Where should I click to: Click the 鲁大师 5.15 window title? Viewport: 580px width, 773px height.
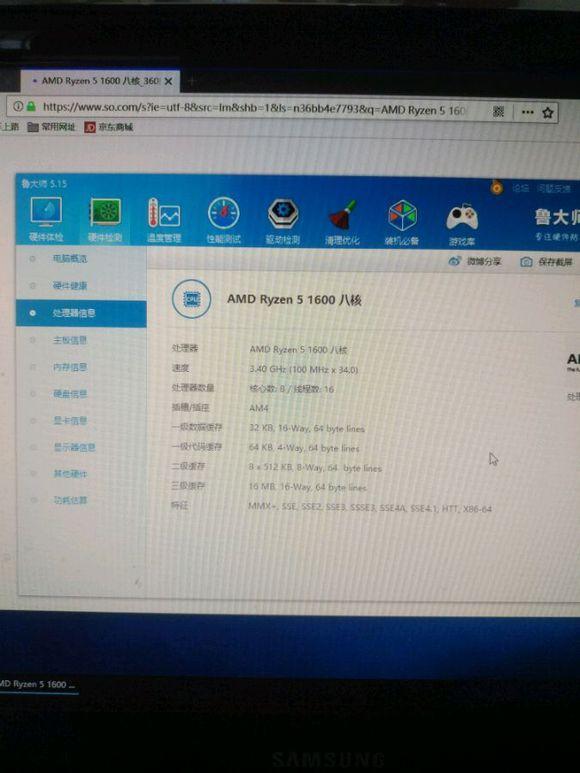(43, 183)
